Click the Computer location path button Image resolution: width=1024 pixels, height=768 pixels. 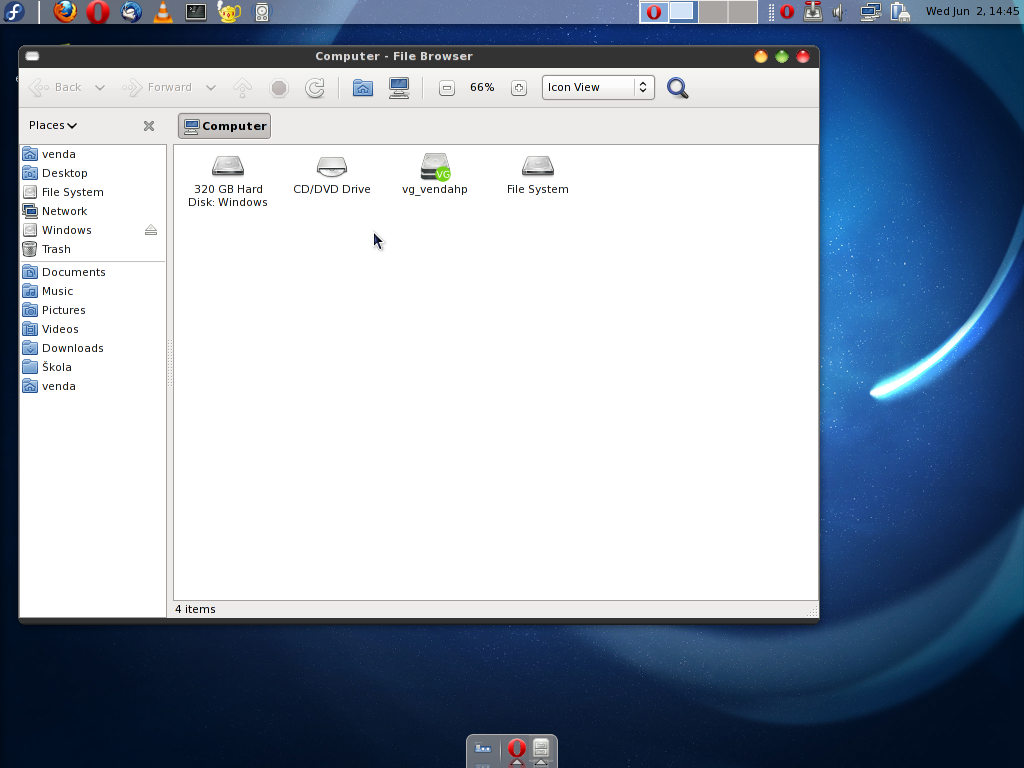coord(224,126)
